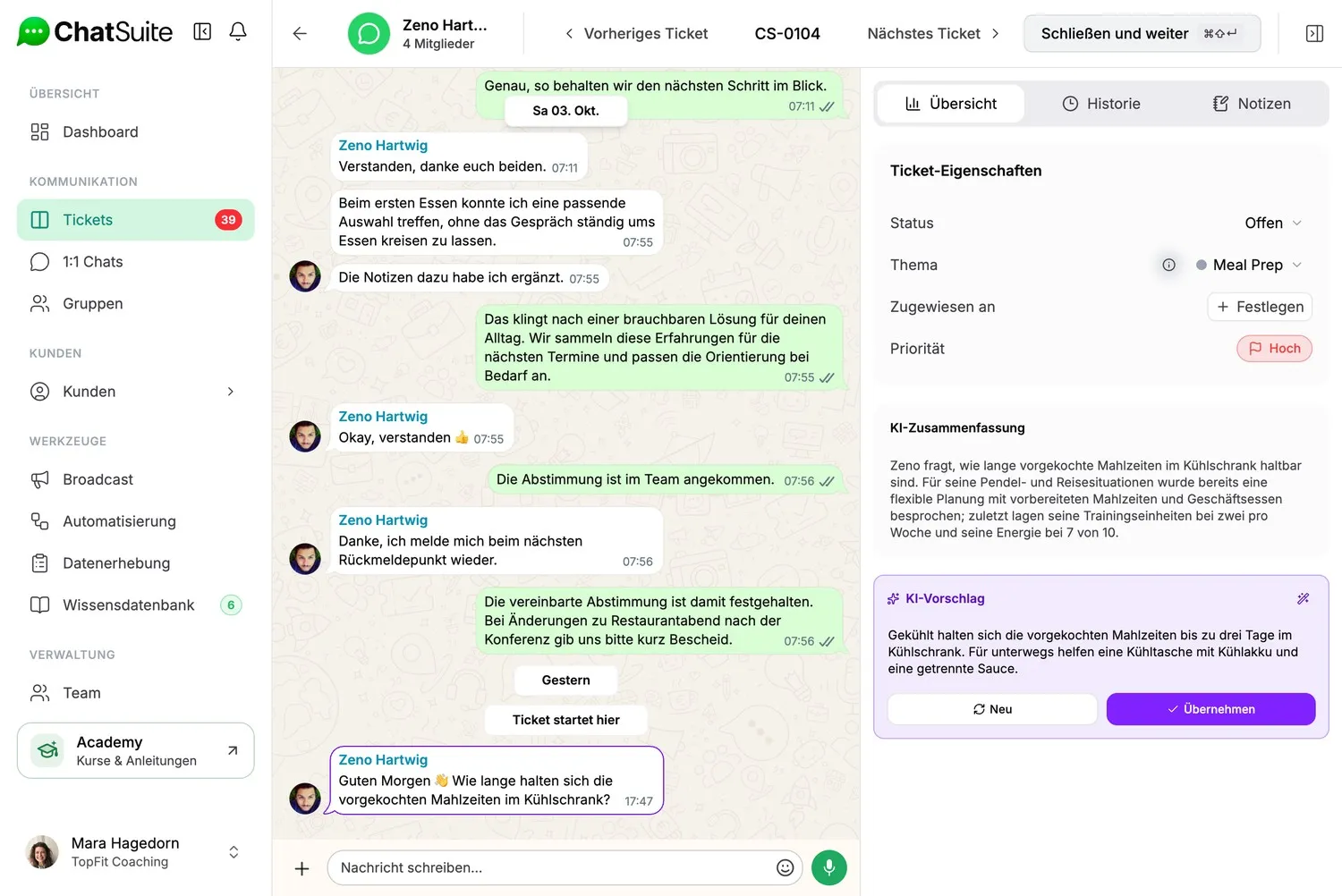The width and height of the screenshot is (1342, 896).
Task: Open the Thema dropdown showing Meal Prep
Action: coord(1249,265)
